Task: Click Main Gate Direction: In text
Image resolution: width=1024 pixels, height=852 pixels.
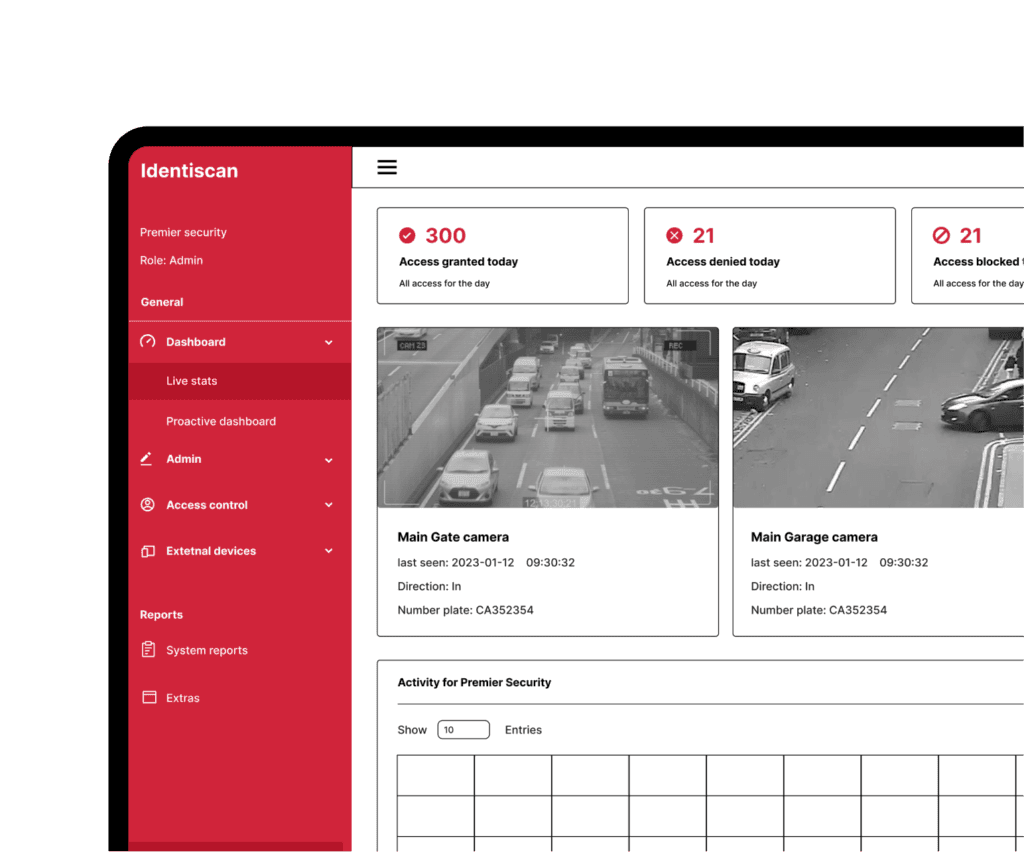Action: pyautogui.click(x=429, y=586)
